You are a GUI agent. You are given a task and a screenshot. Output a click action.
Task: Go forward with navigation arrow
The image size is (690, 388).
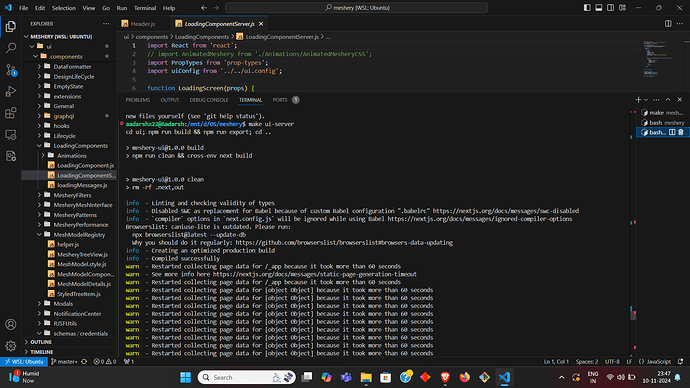tap(216, 7)
